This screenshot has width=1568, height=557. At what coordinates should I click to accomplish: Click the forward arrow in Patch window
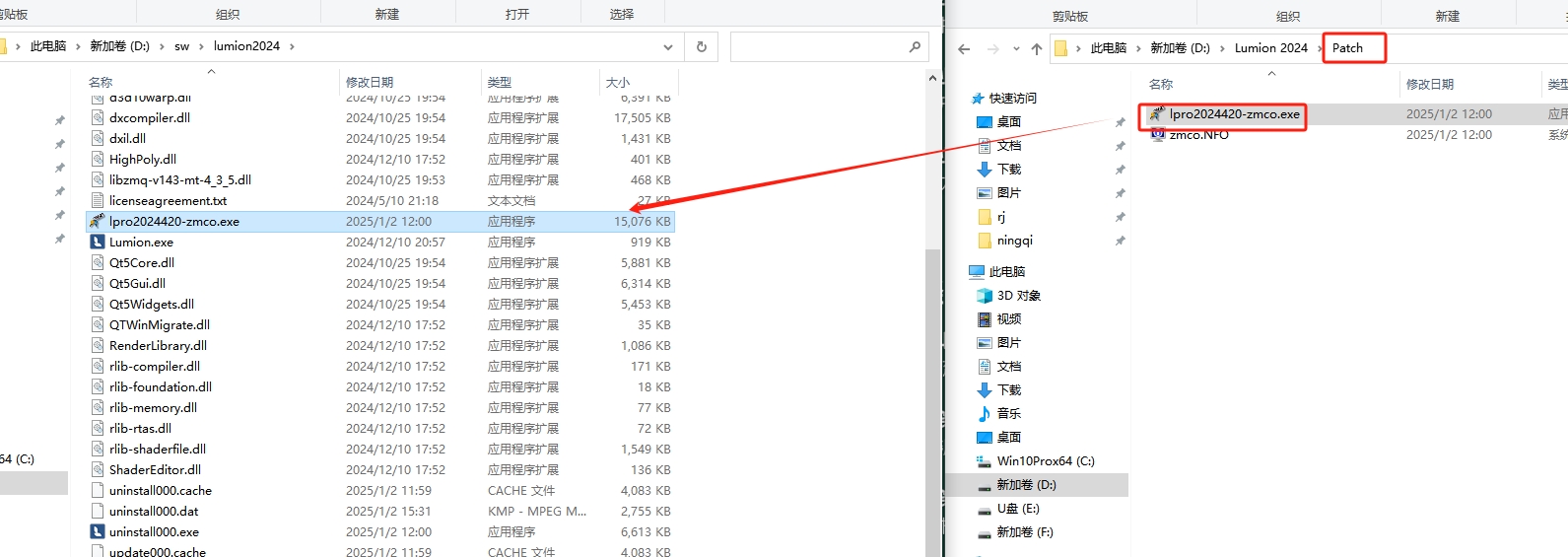pyautogui.click(x=992, y=48)
